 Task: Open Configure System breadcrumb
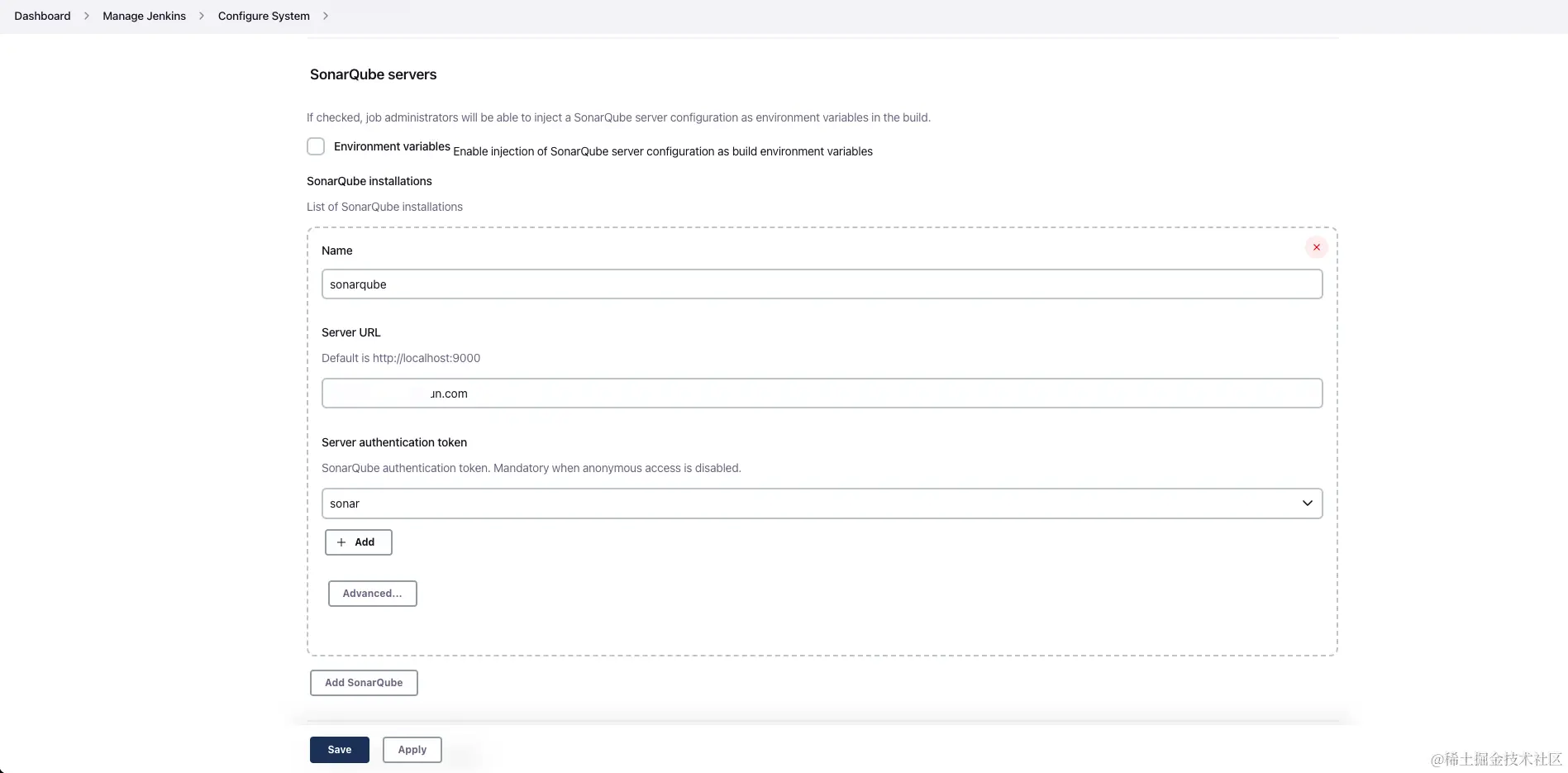[x=264, y=16]
